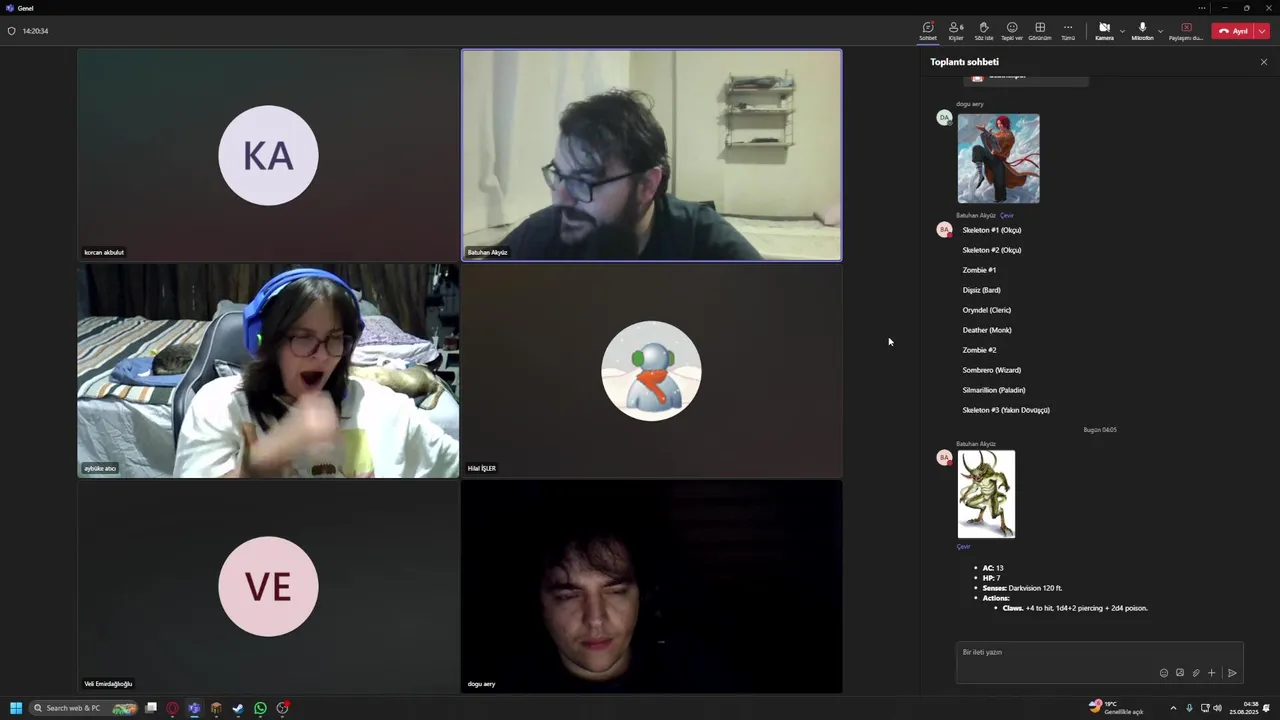1280x720 pixels.
Task: Select Veli Emirdağlıoğlu's VE tile
Action: coord(268,586)
